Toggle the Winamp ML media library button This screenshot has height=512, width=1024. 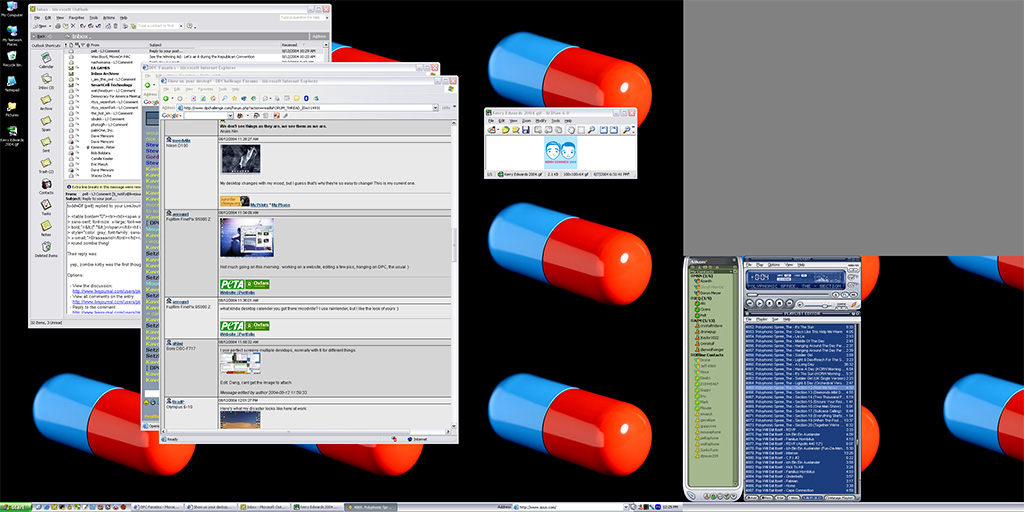854,295
